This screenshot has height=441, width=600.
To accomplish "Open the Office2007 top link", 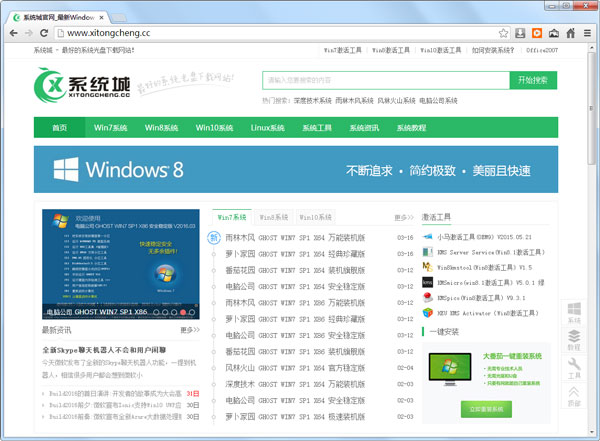I will [x=542, y=50].
